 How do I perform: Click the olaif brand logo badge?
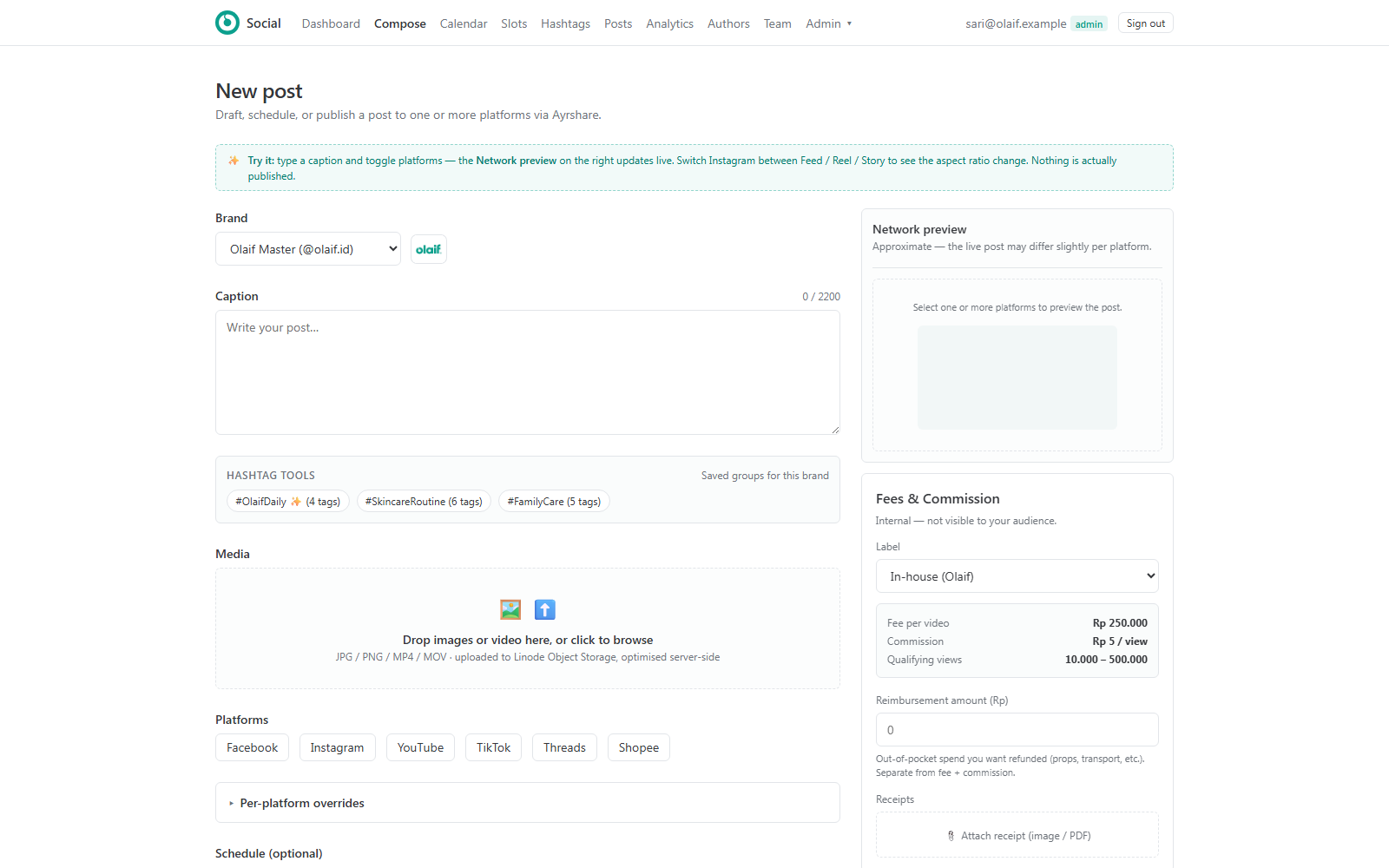pos(429,249)
